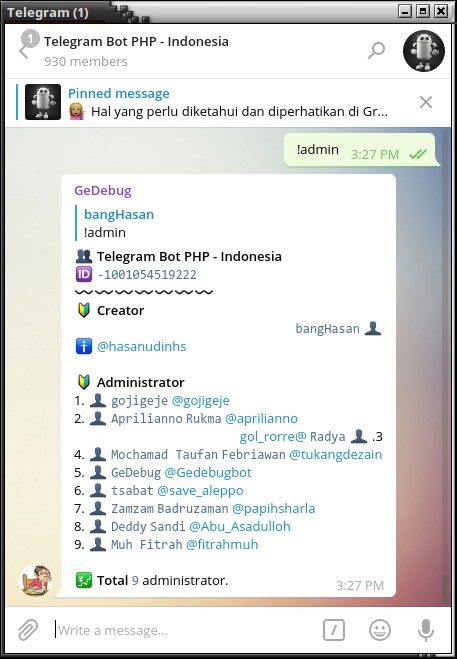Open @gojigeje mention
This screenshot has height=659, width=457.
coord(201,401)
